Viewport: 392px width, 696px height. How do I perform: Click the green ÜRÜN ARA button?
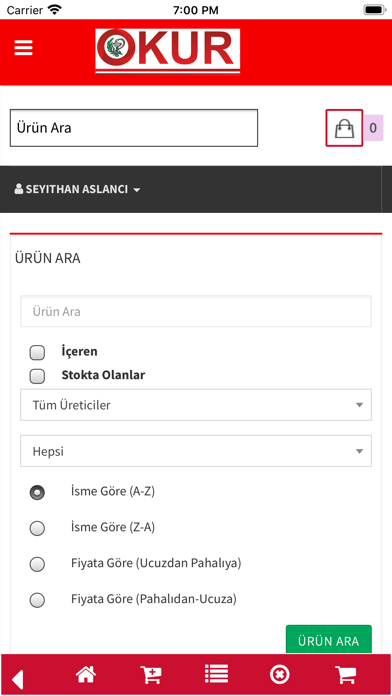(329, 640)
